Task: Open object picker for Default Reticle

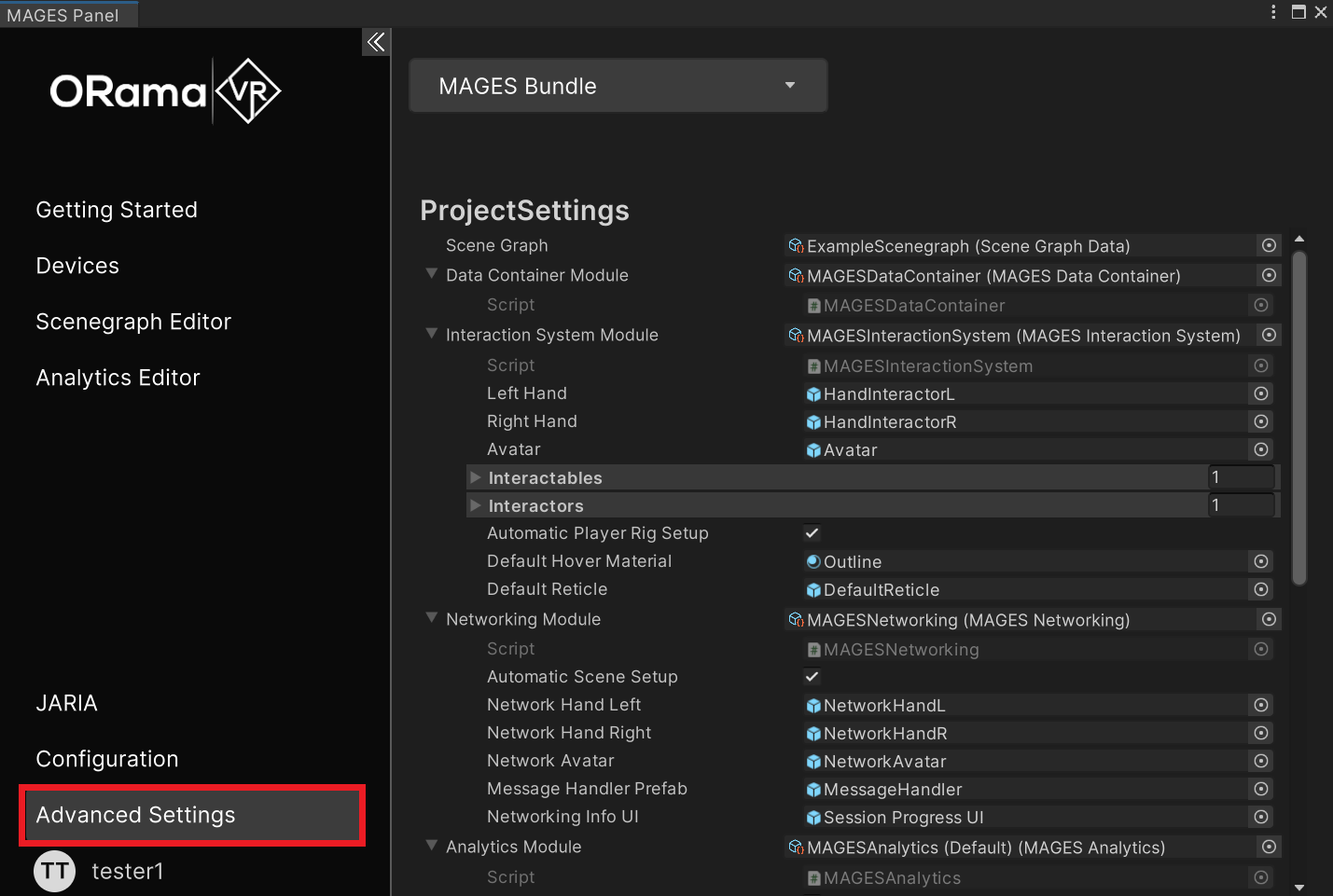Action: point(1261,589)
